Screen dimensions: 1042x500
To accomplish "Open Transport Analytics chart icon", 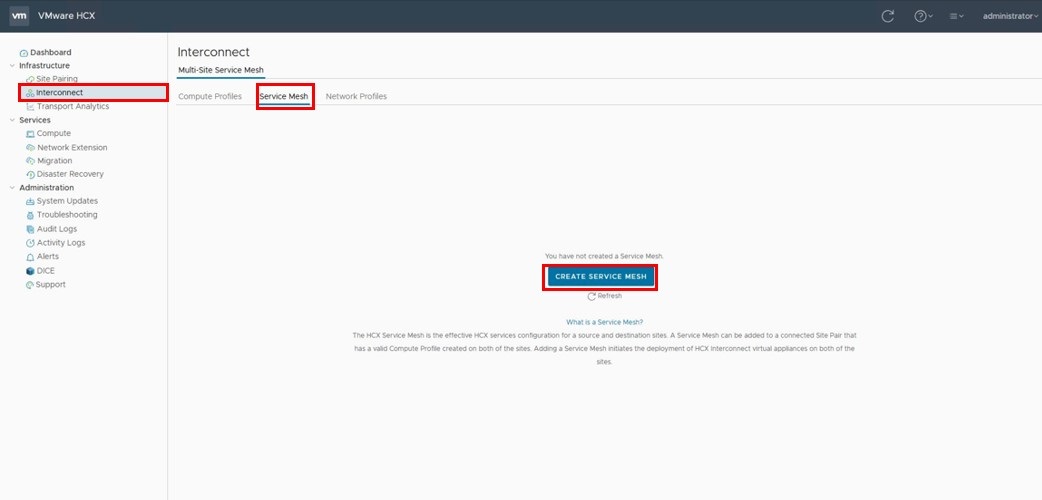I will pos(30,106).
